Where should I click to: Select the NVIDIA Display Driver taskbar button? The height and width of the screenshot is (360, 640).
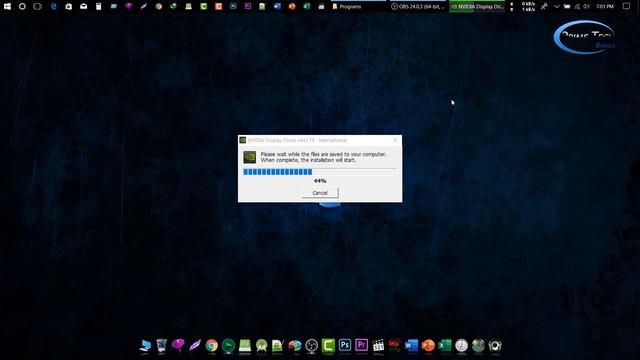477,7
